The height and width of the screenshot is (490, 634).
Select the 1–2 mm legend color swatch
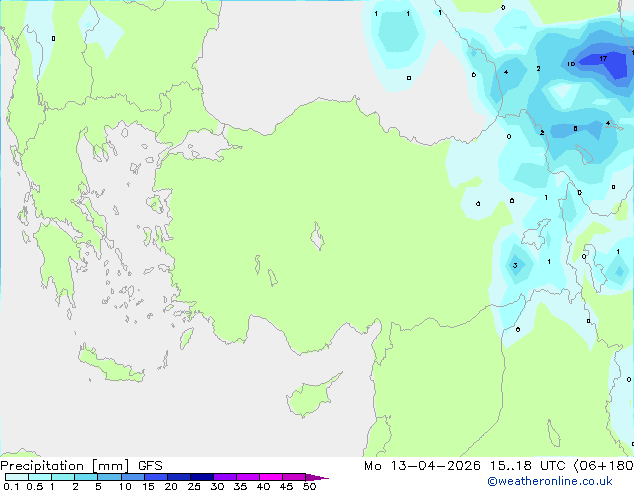coord(63,477)
